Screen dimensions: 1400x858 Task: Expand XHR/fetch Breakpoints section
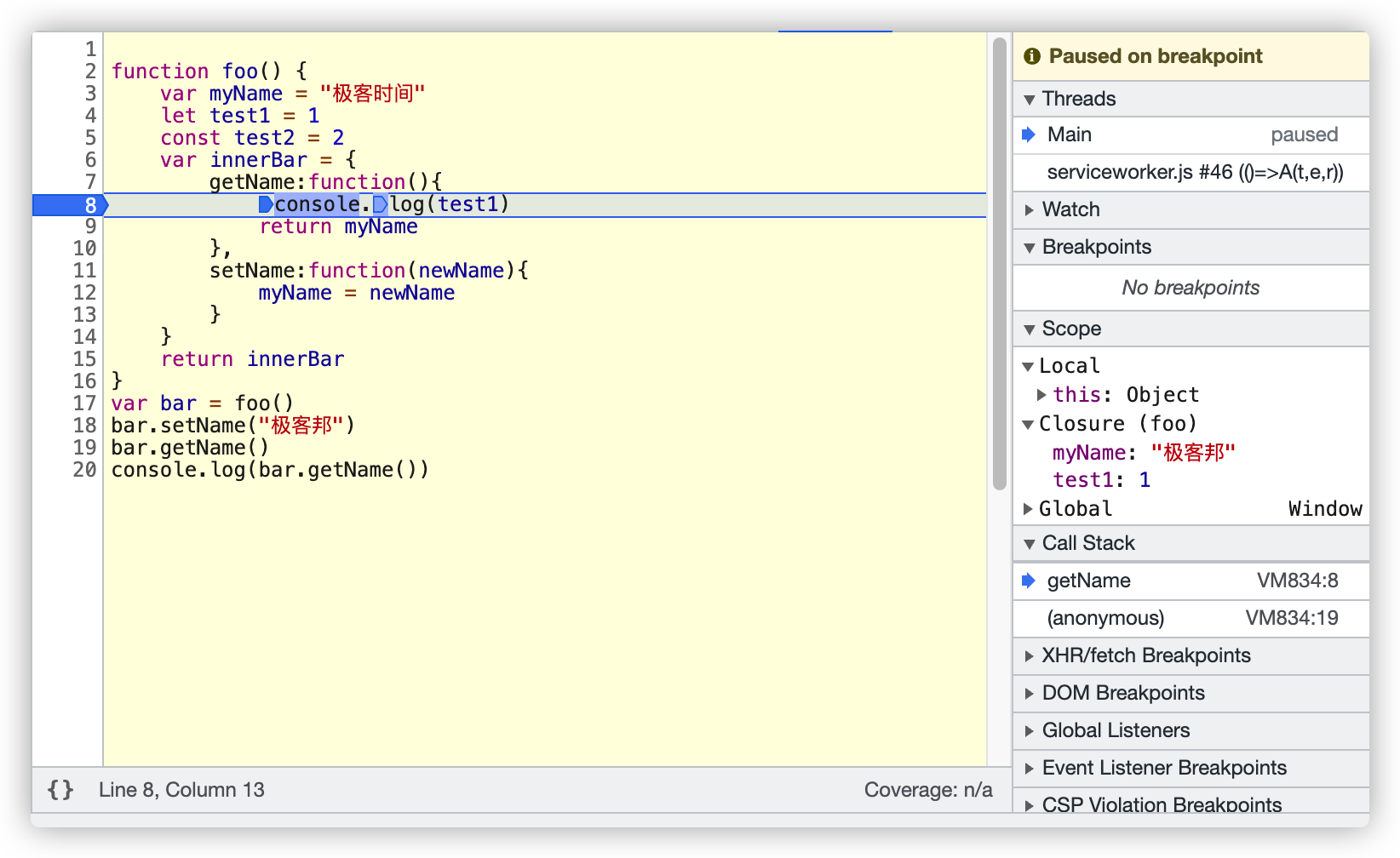[1030, 656]
